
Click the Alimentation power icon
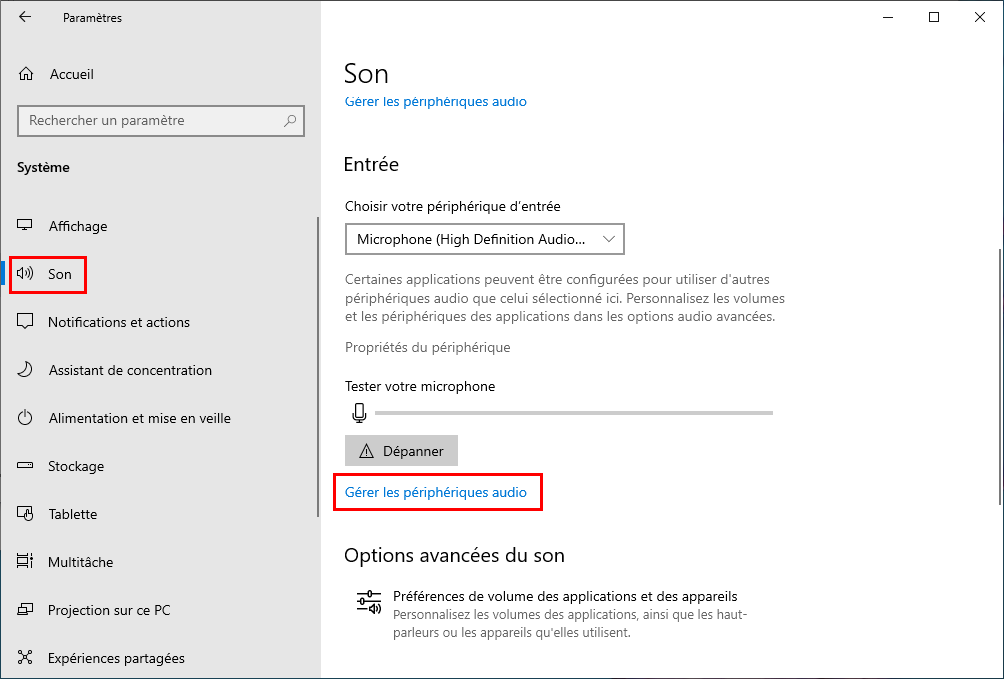point(25,418)
